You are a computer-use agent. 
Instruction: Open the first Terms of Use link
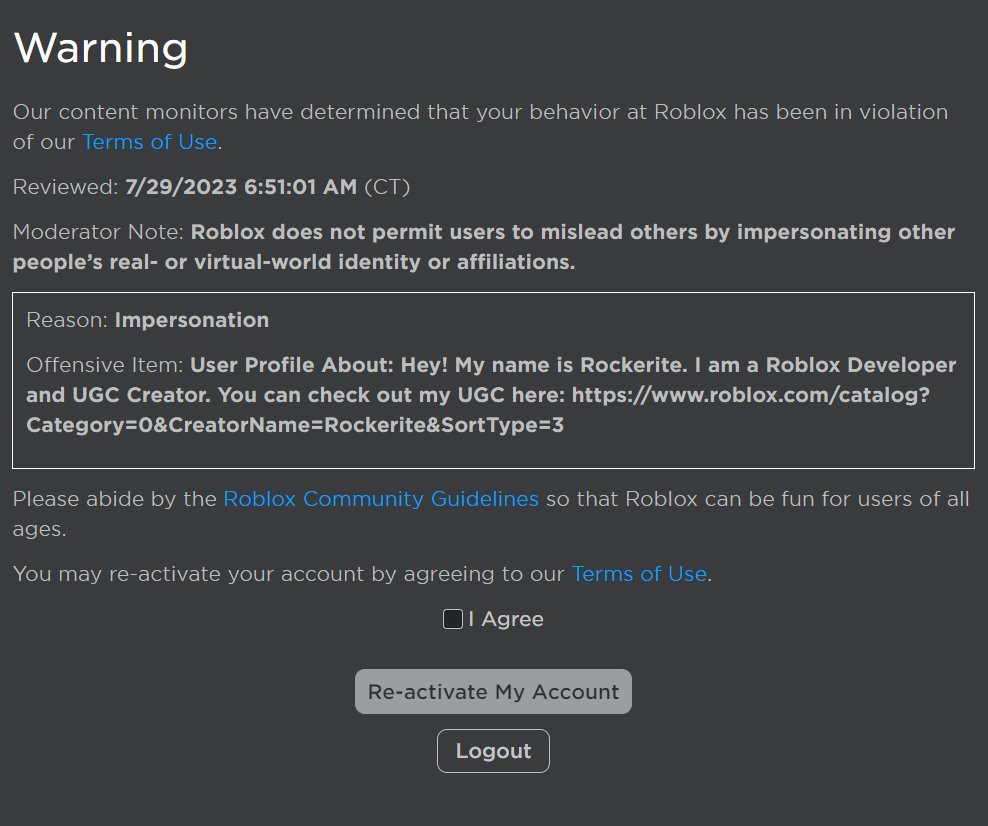point(149,142)
